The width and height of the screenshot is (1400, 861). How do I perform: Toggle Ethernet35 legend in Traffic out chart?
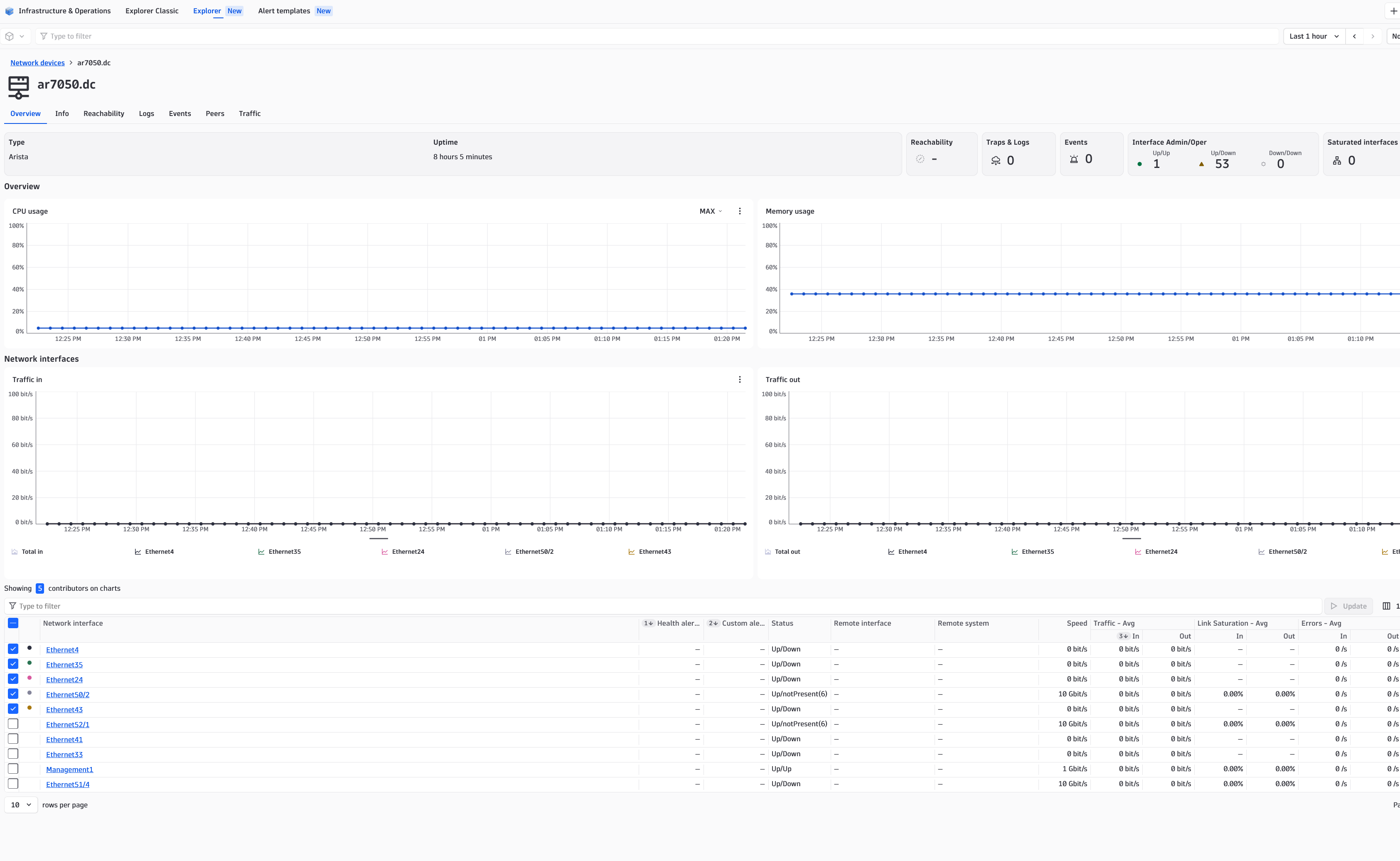(1033, 552)
